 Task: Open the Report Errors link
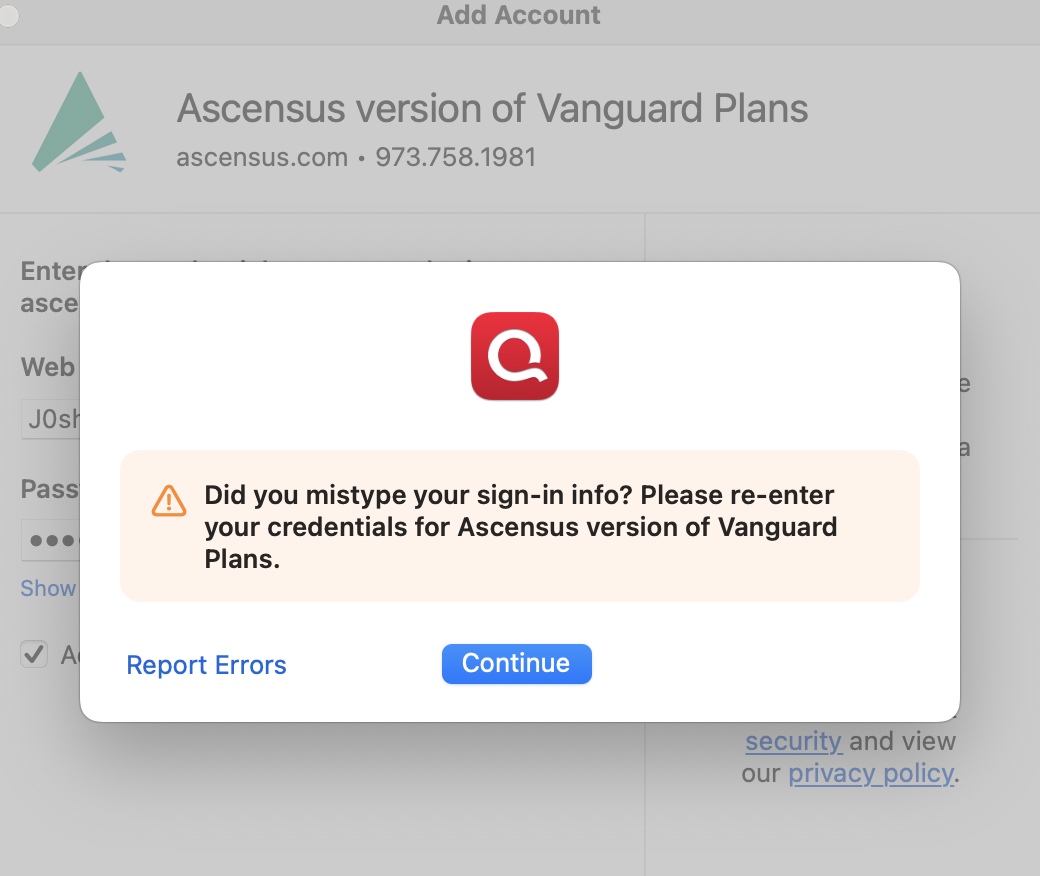click(x=206, y=665)
